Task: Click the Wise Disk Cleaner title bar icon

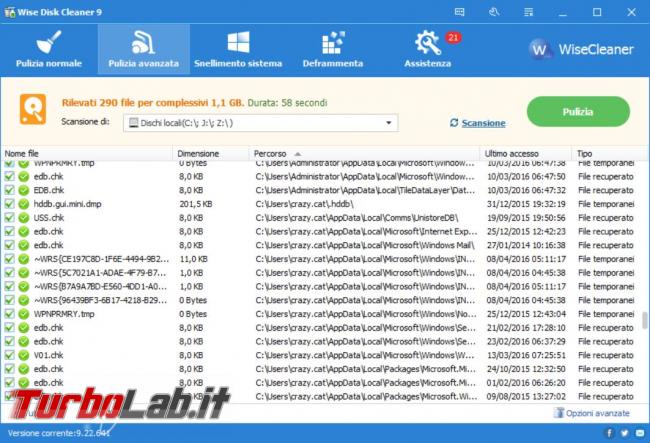Action: point(9,12)
